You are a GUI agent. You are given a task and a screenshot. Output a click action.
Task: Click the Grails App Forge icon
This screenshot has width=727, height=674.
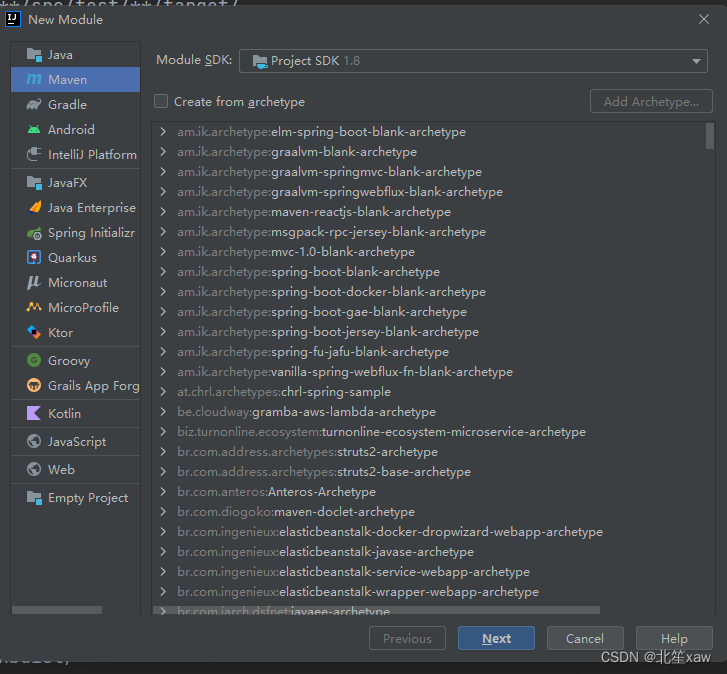[34, 385]
